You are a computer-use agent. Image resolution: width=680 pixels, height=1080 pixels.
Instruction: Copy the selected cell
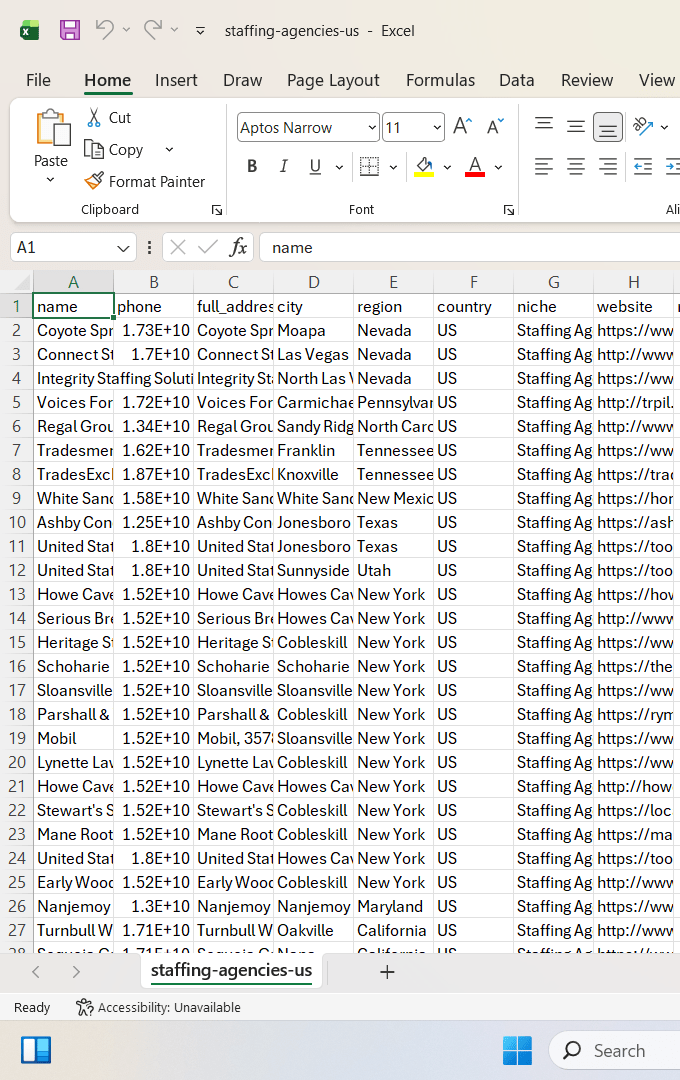(x=114, y=149)
